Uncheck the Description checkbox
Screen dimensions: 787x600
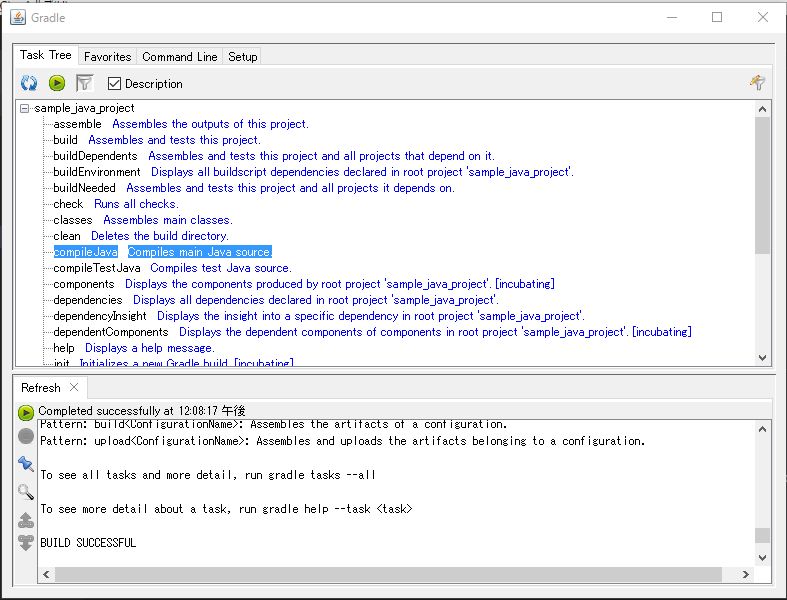(114, 84)
